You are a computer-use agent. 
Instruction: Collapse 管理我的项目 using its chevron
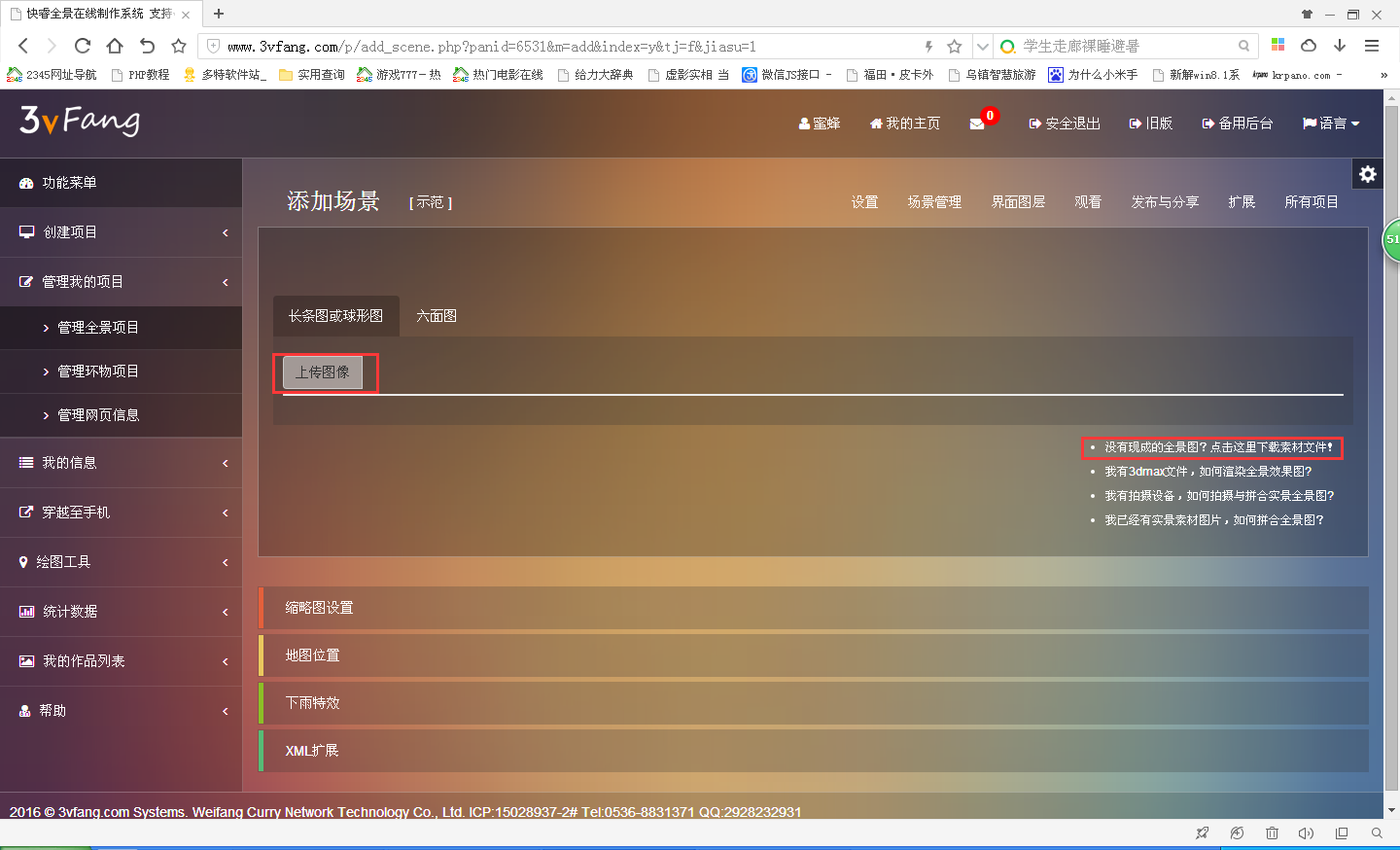click(x=226, y=282)
